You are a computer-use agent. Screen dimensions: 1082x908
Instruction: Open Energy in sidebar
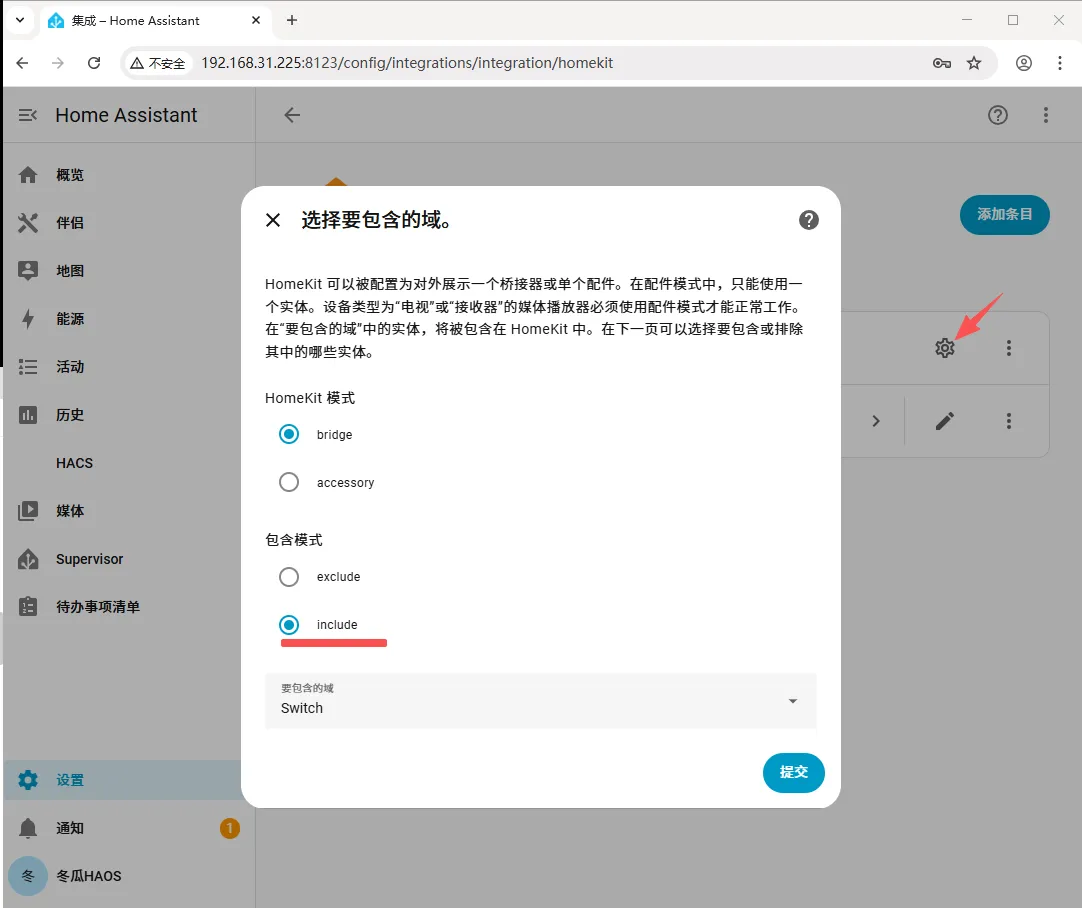point(128,319)
